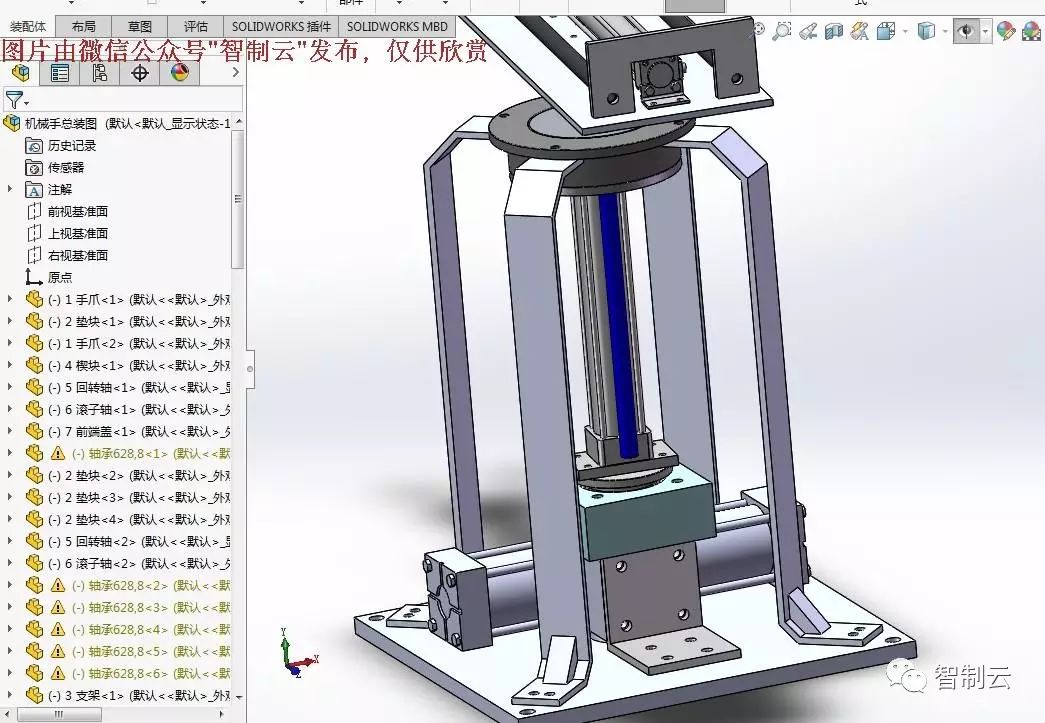This screenshot has width=1045, height=723.
Task: Open the FeatureManager design tree tab
Action: pos(21,73)
